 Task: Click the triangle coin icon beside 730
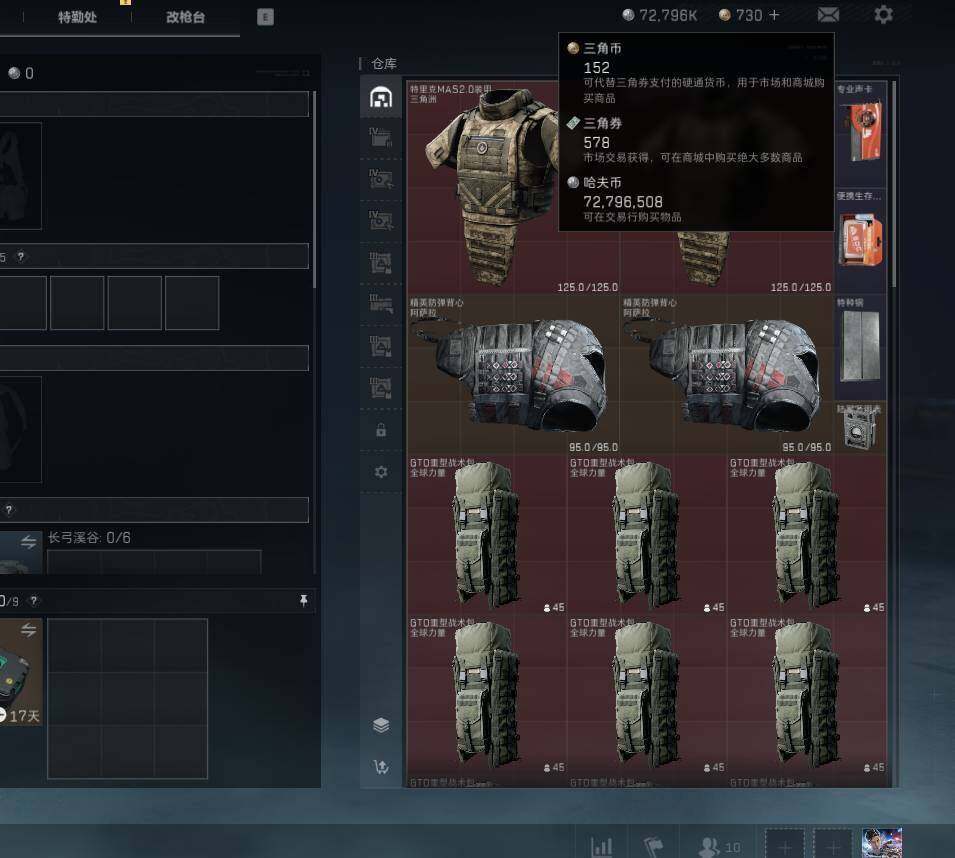coord(725,15)
